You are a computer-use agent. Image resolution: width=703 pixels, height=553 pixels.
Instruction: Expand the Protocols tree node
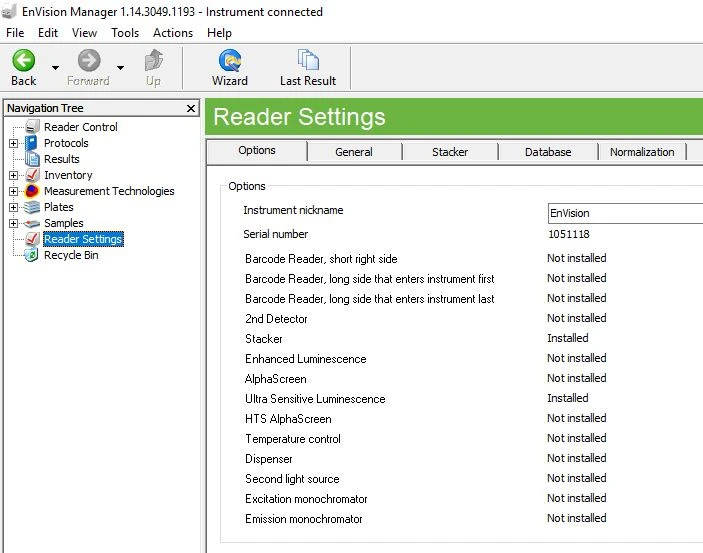[x=13, y=143]
